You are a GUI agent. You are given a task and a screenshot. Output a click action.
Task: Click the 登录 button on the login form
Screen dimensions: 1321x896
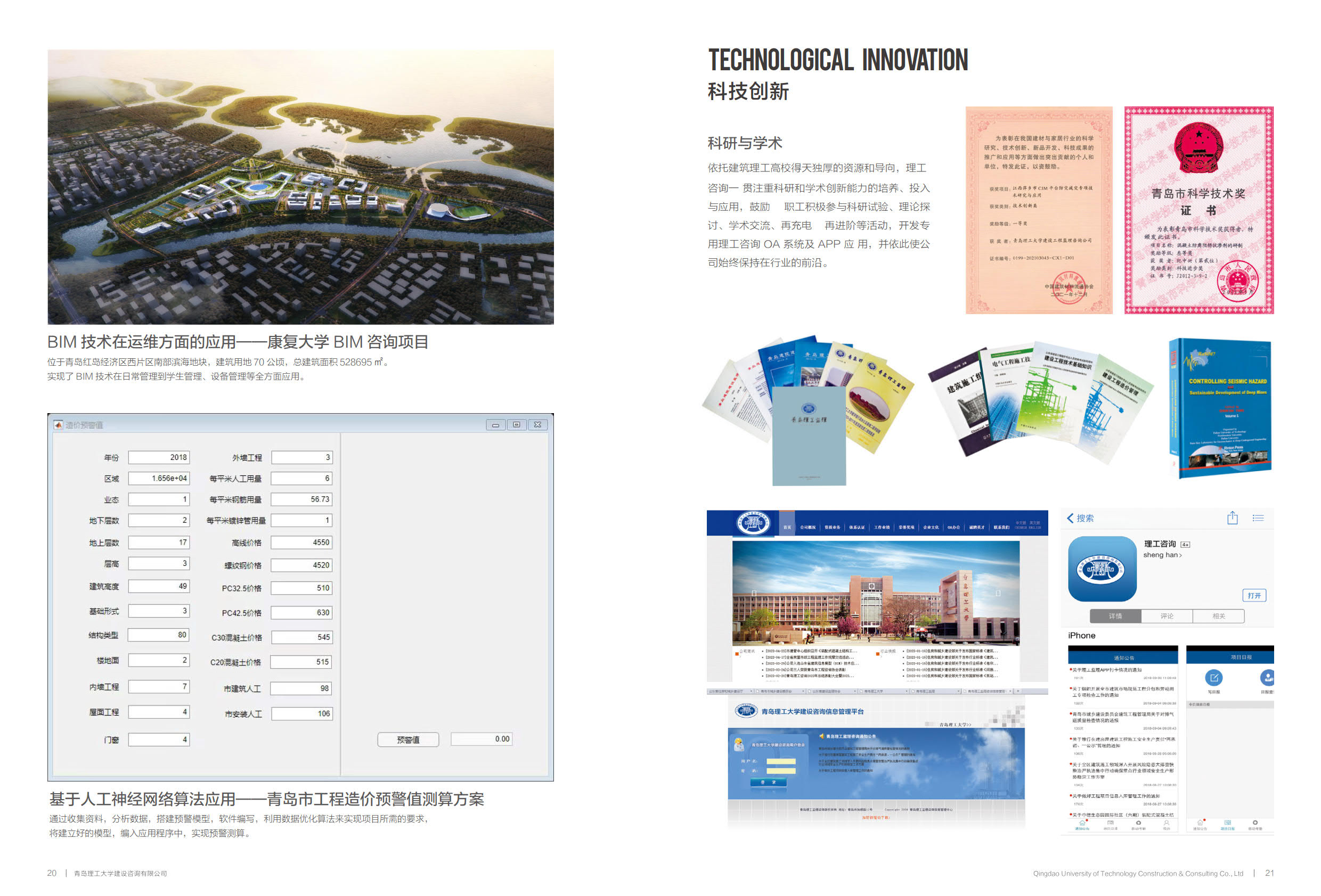pos(769,783)
